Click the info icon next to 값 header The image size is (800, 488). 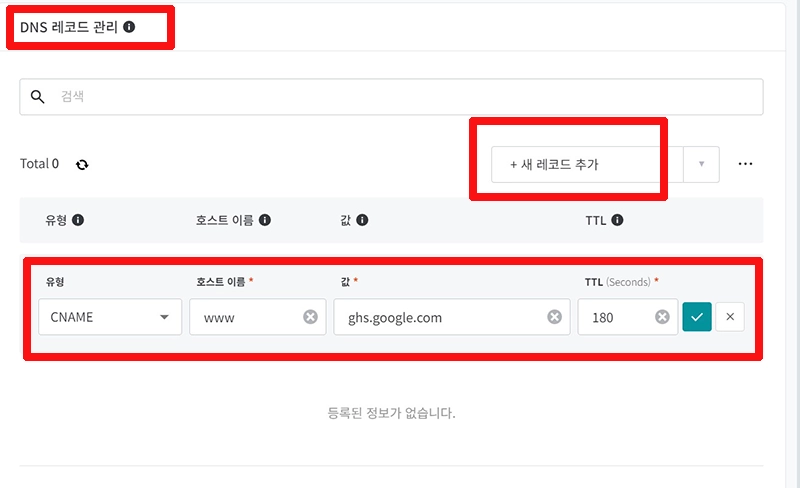click(362, 220)
